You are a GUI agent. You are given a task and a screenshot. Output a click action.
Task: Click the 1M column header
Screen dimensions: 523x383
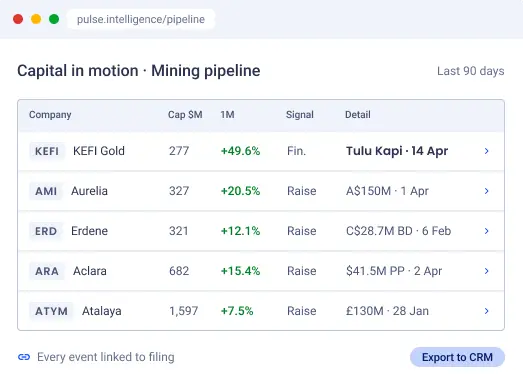coord(227,115)
